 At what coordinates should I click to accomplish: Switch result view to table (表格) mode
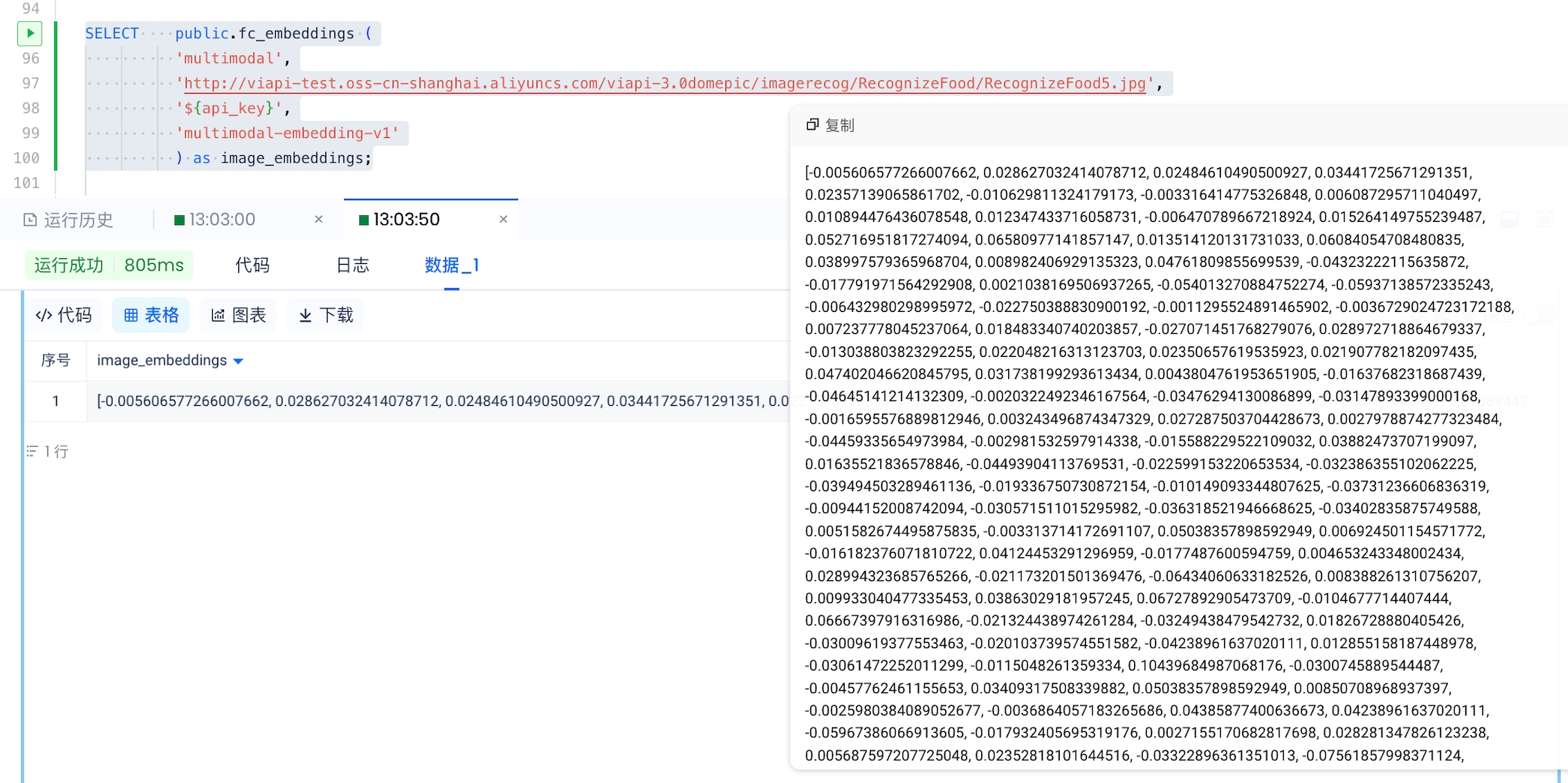[x=151, y=315]
